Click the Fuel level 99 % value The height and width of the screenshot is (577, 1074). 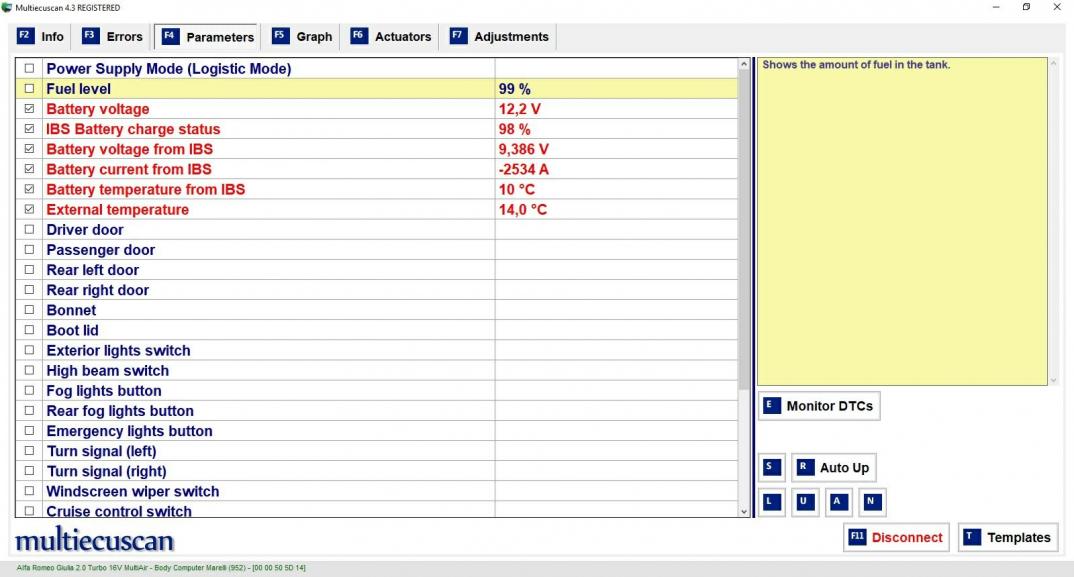tap(514, 89)
